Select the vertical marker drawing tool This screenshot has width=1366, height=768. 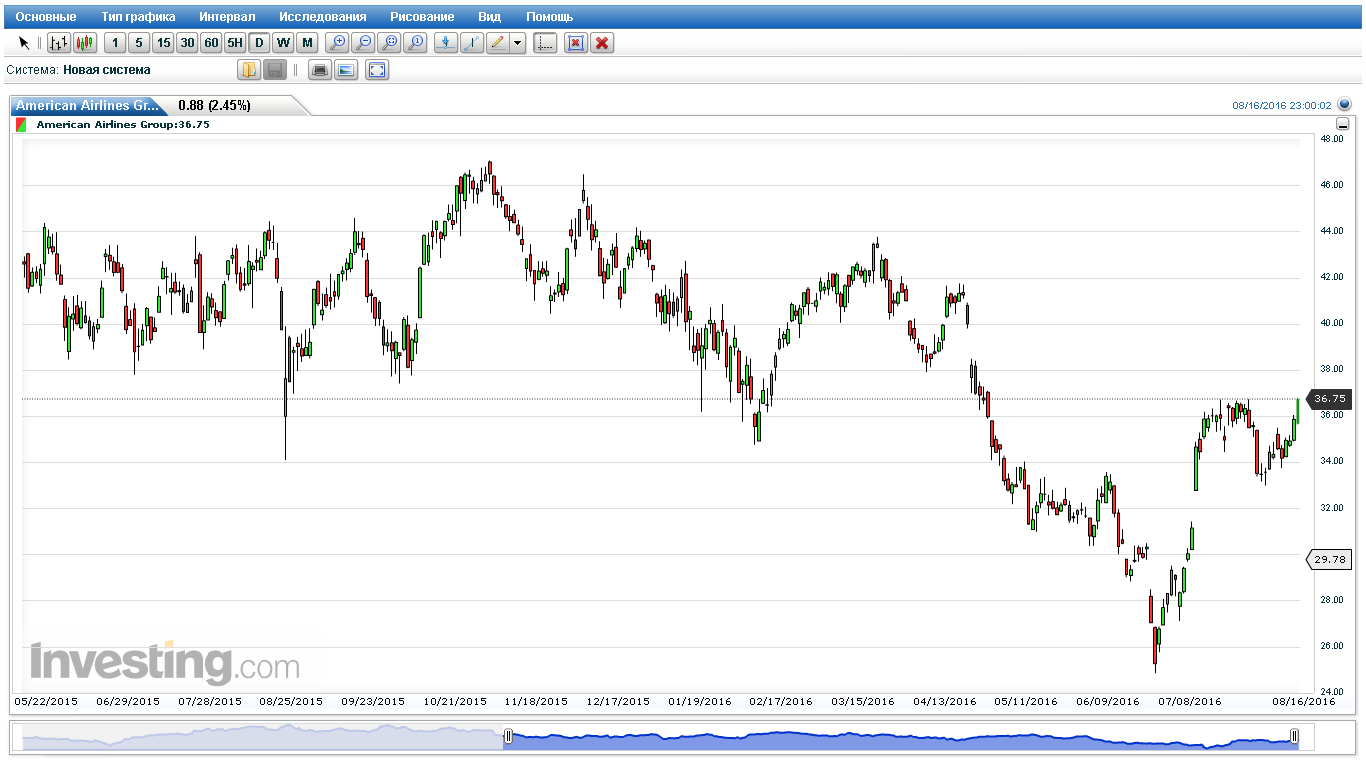446,43
